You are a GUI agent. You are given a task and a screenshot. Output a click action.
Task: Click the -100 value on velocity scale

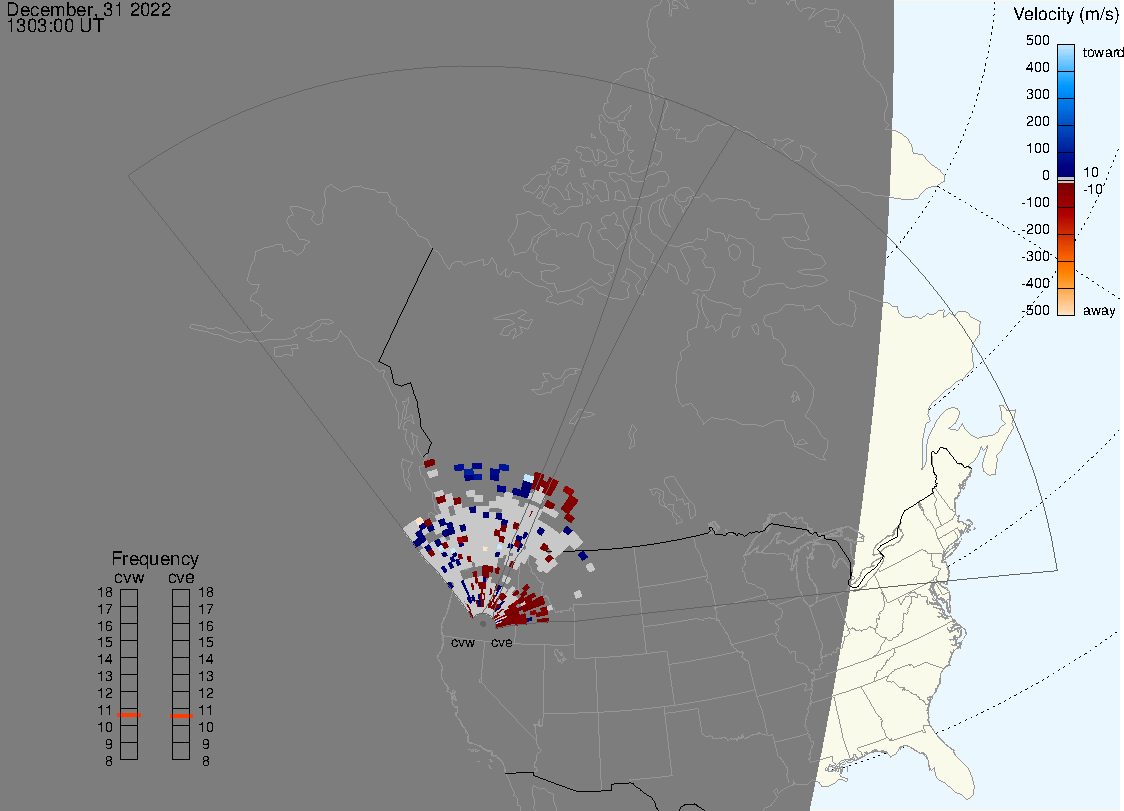(1035, 202)
